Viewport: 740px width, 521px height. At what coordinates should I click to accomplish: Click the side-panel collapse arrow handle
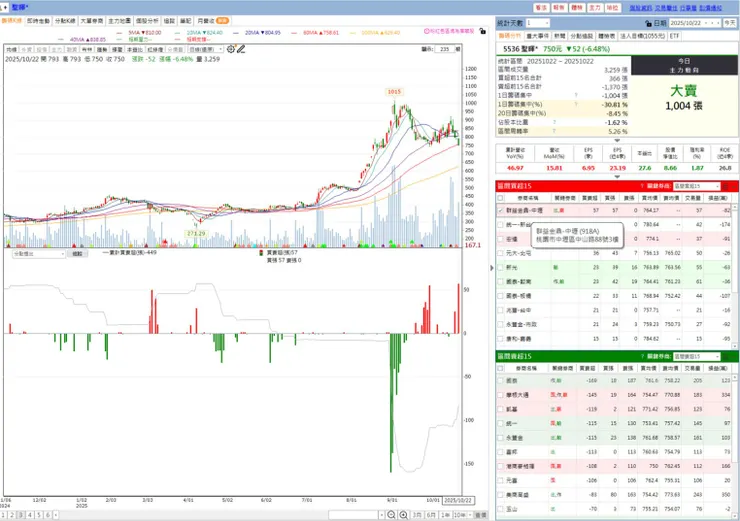[x=491, y=268]
